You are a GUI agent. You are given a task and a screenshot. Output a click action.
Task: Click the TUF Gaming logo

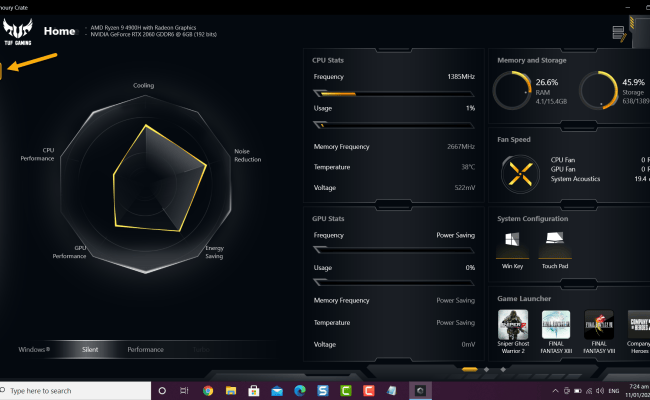(x=17, y=32)
